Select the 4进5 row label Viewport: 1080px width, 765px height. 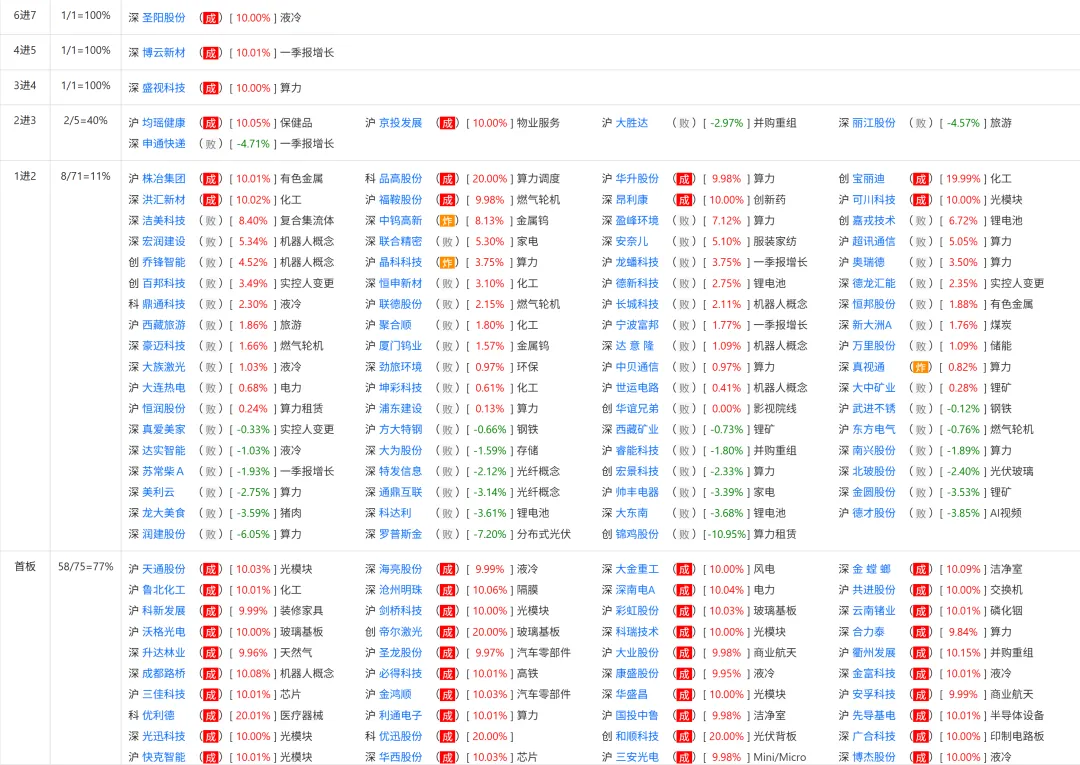25,50
